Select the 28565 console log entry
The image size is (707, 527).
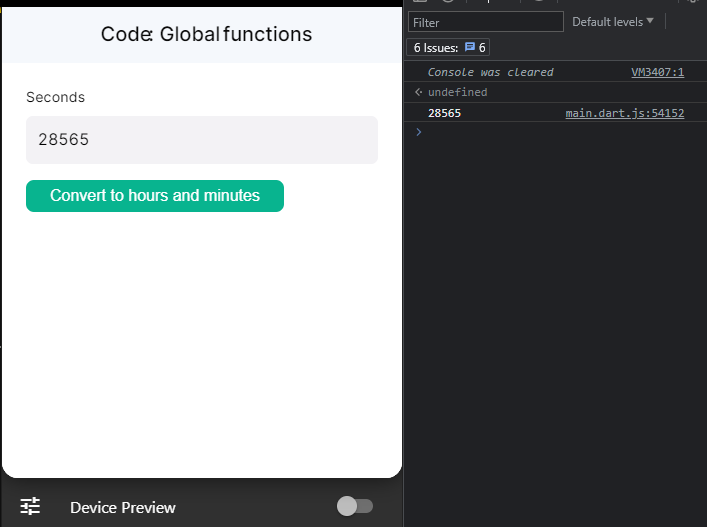click(x=445, y=113)
